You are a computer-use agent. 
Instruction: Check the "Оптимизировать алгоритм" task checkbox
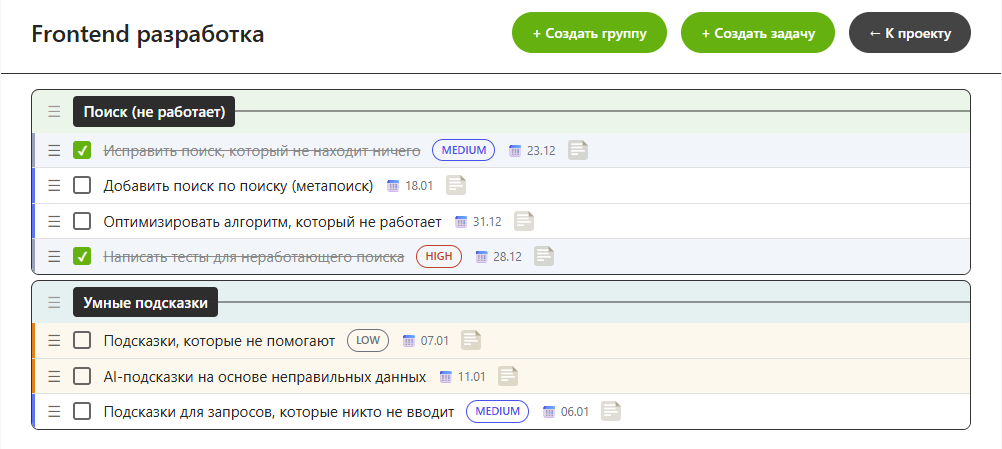pos(82,222)
